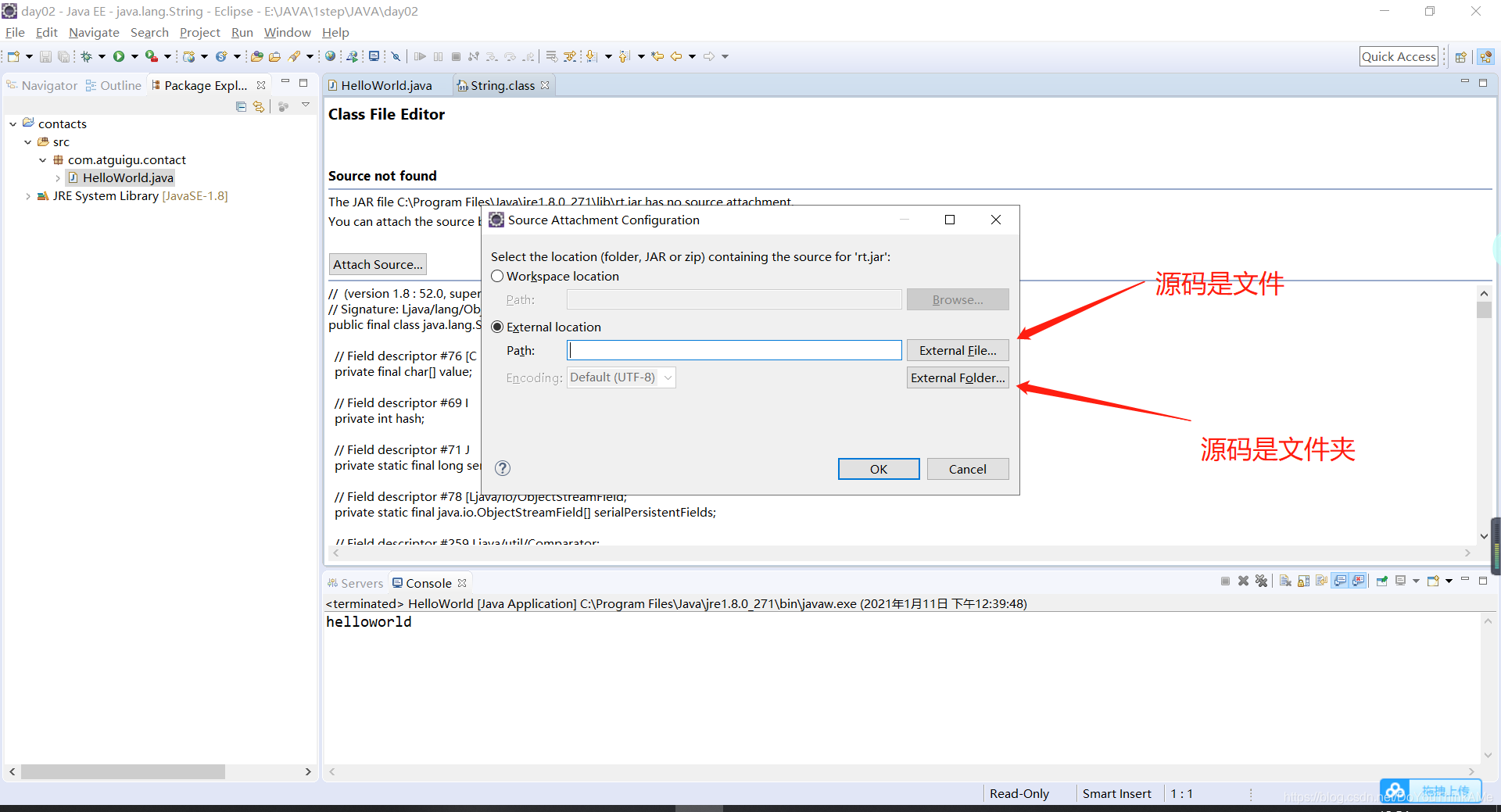Image resolution: width=1501 pixels, height=812 pixels.
Task: Click the New Java Class icon
Action: (x=221, y=56)
